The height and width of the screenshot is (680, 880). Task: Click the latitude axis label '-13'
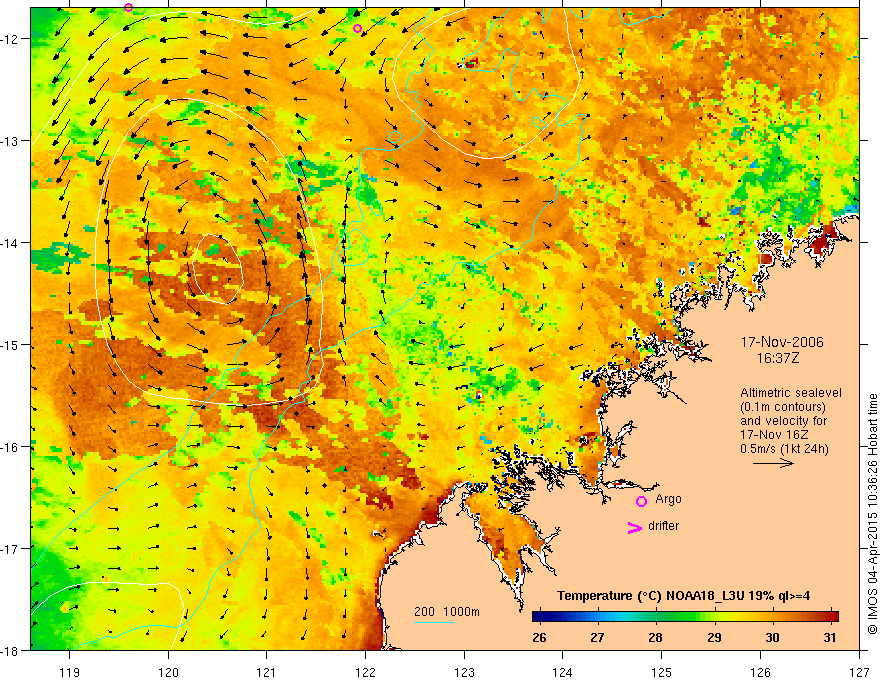point(11,141)
